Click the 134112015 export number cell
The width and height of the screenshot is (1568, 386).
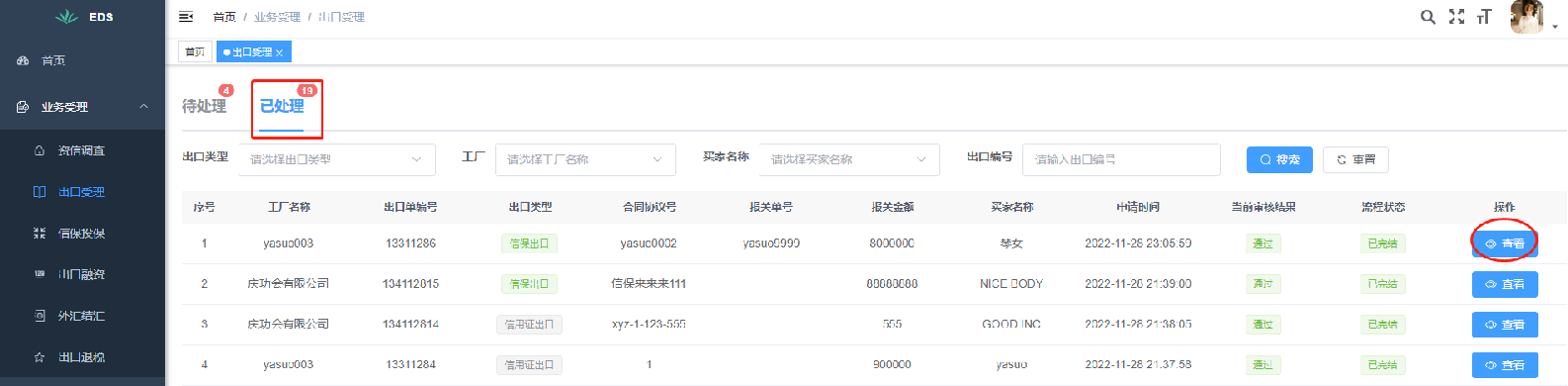(x=410, y=284)
